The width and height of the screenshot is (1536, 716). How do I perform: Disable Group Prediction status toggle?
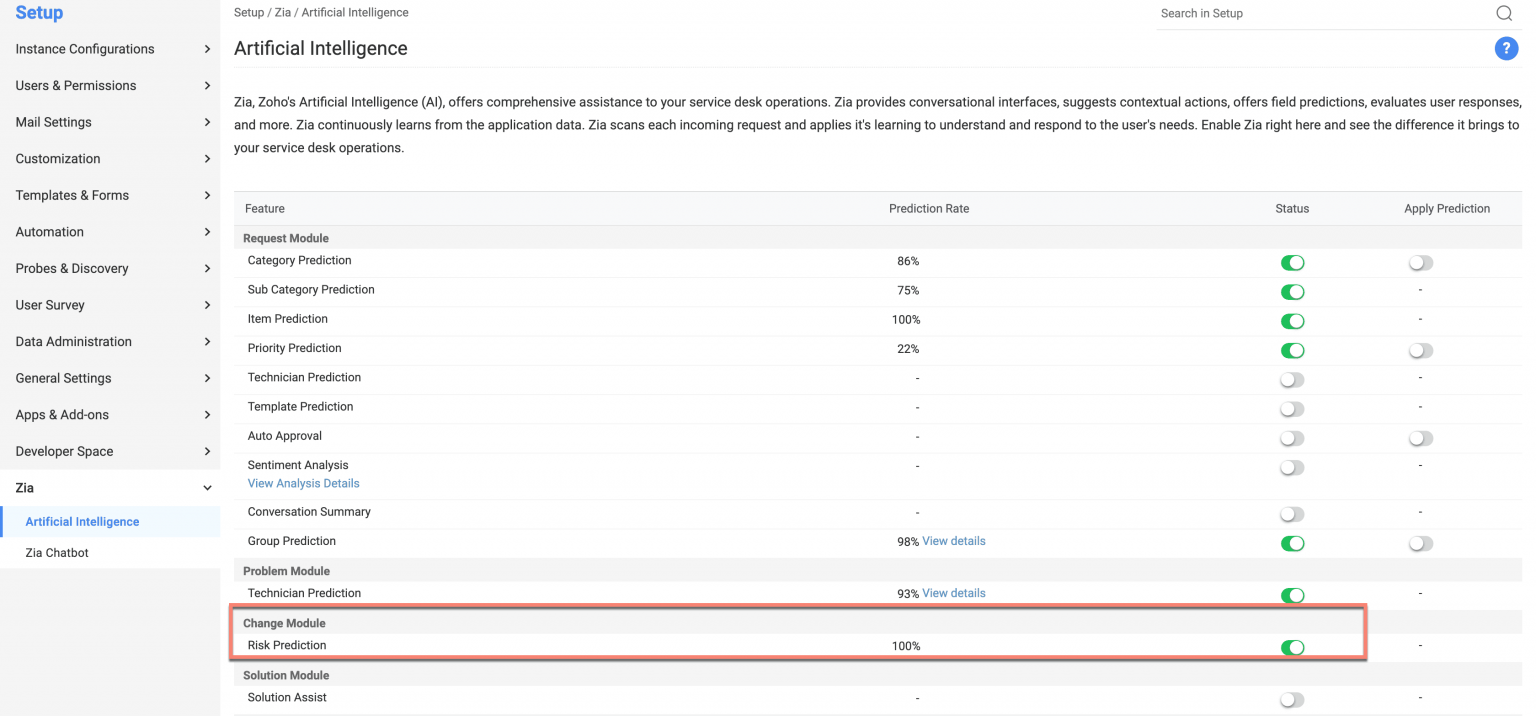point(1292,543)
